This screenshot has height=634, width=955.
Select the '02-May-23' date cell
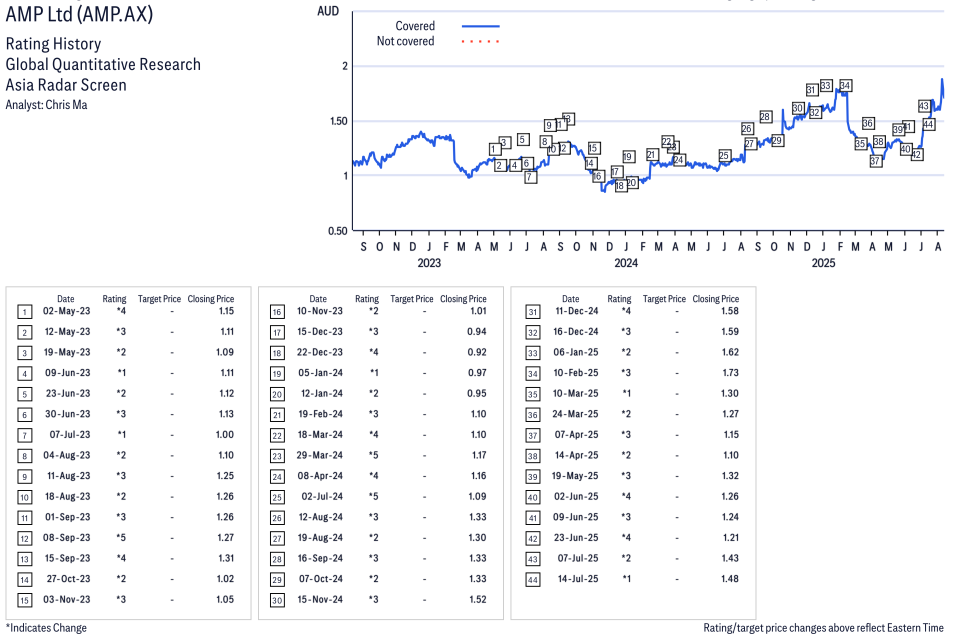(66, 311)
